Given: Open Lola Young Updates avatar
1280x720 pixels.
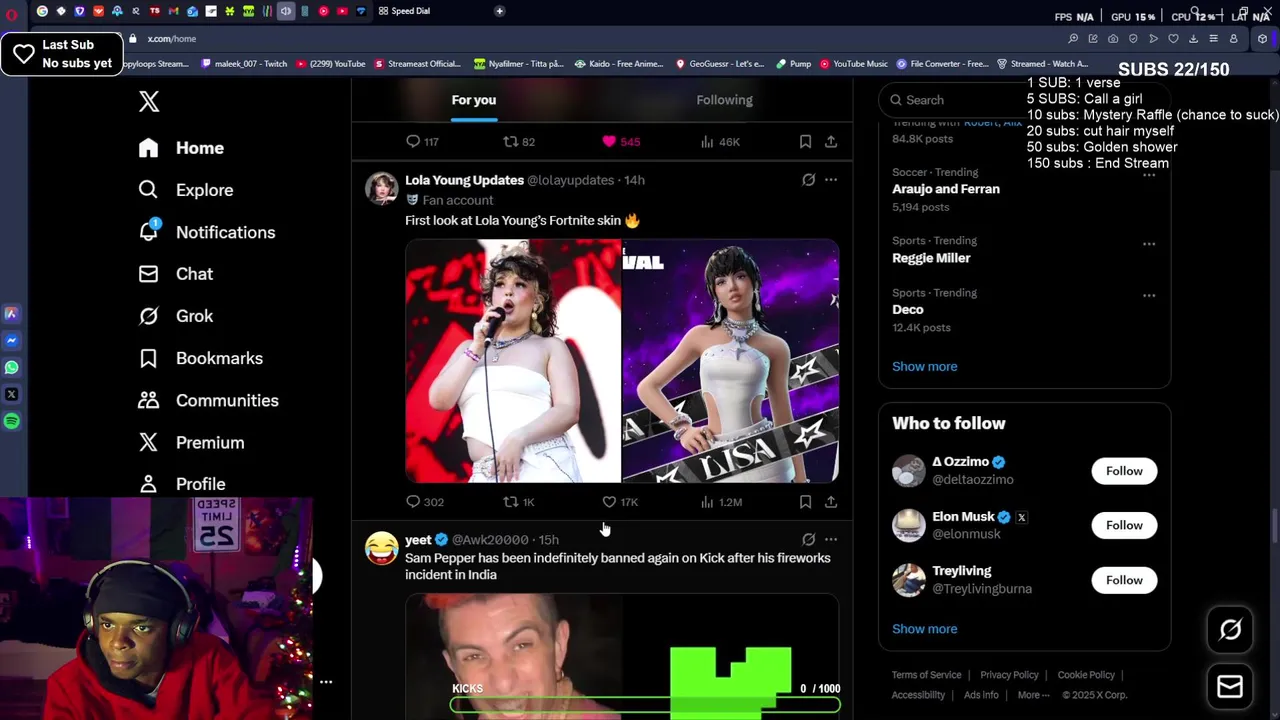Looking at the screenshot, I should click(x=381, y=189).
